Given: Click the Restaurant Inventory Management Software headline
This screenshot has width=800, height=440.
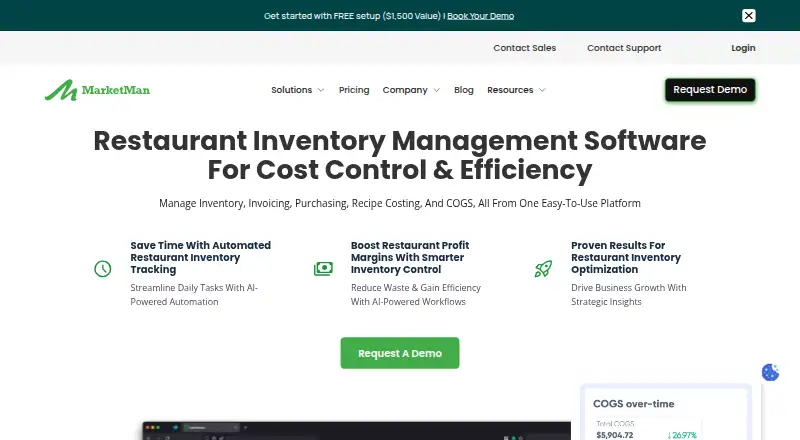Looking at the screenshot, I should pyautogui.click(x=400, y=155).
